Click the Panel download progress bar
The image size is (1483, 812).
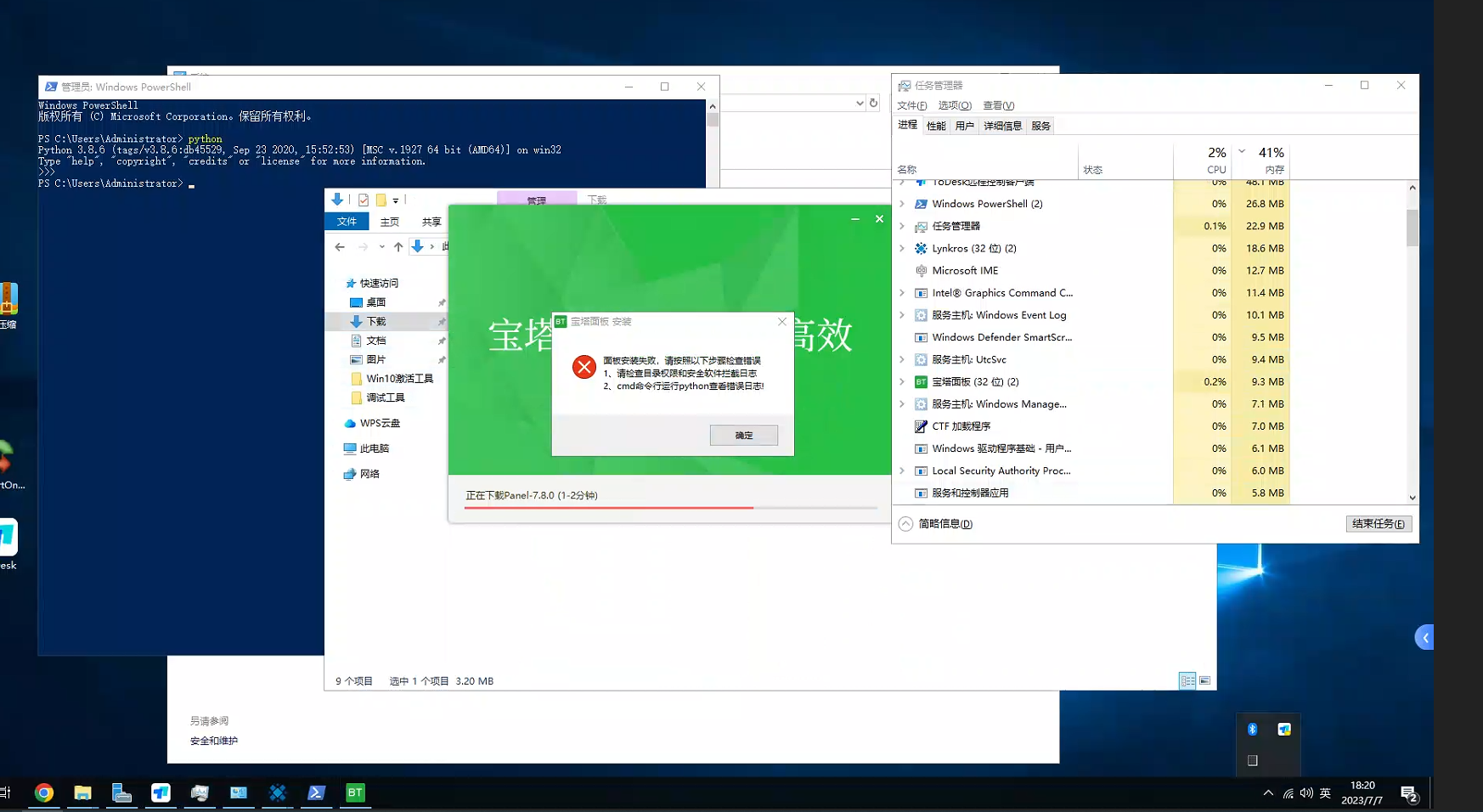671,508
